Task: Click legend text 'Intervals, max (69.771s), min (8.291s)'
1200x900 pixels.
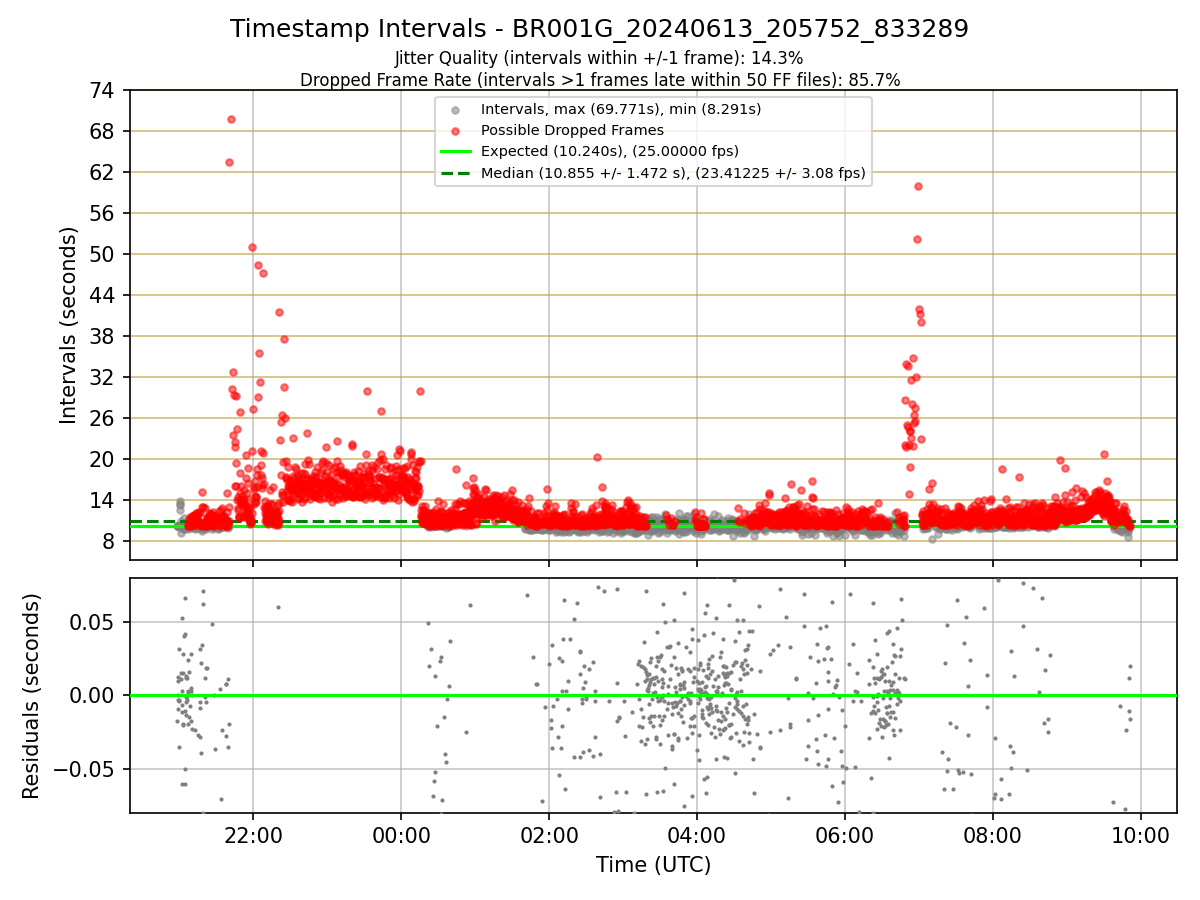Action: [621, 109]
